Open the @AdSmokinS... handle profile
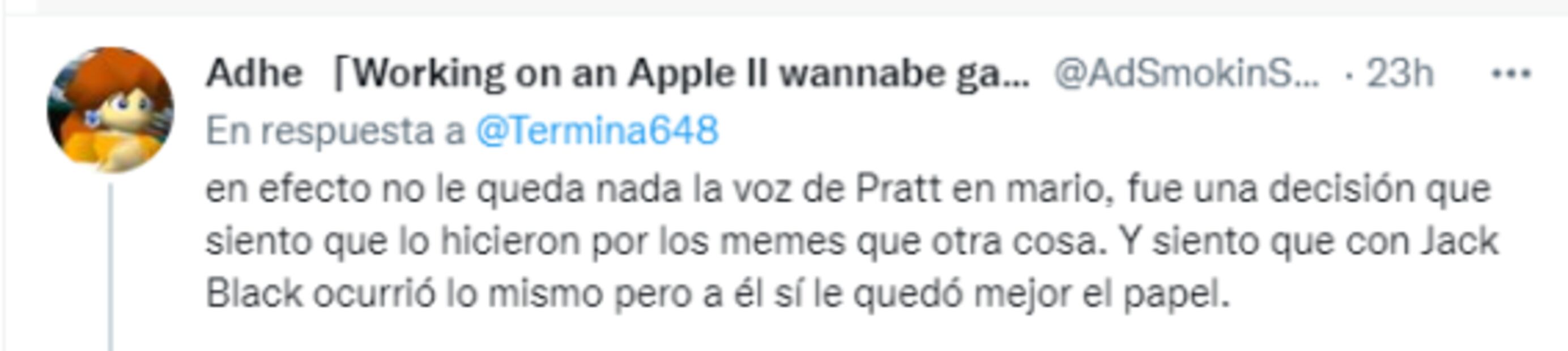1568x351 pixels. click(1186, 74)
